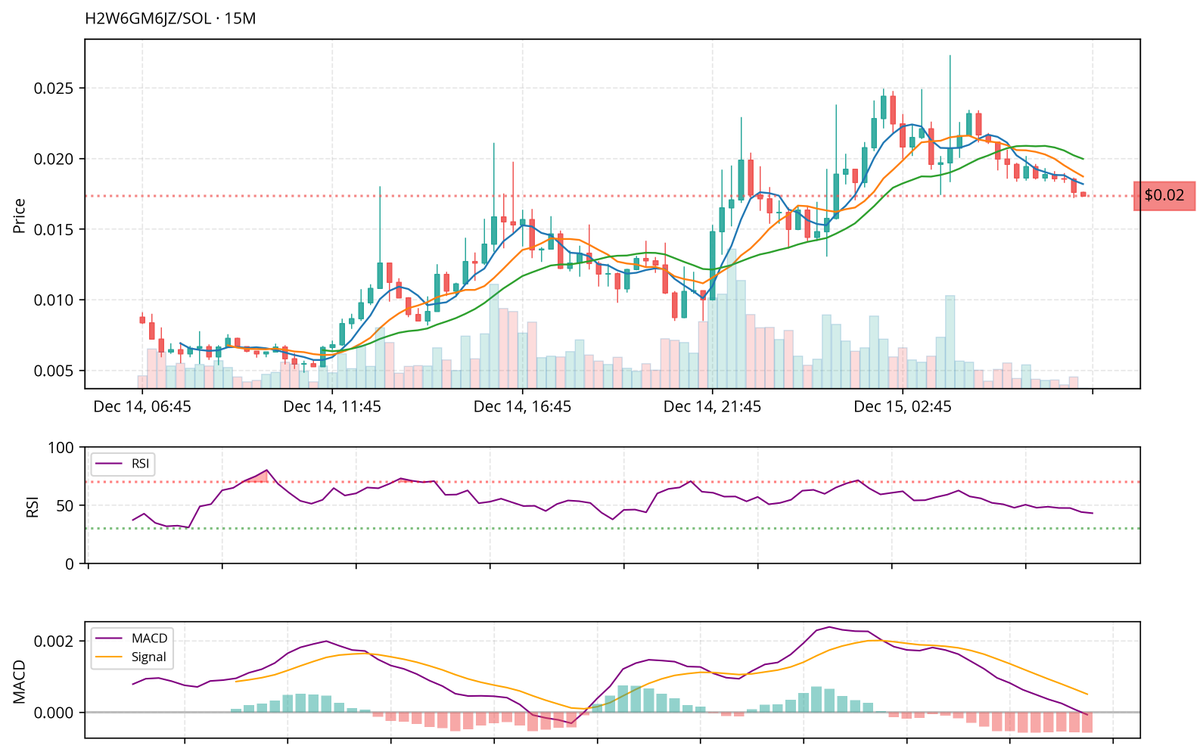Viewport: 1200px width, 755px height.
Task: Click the 0.020 price axis value
Action: coord(56,159)
